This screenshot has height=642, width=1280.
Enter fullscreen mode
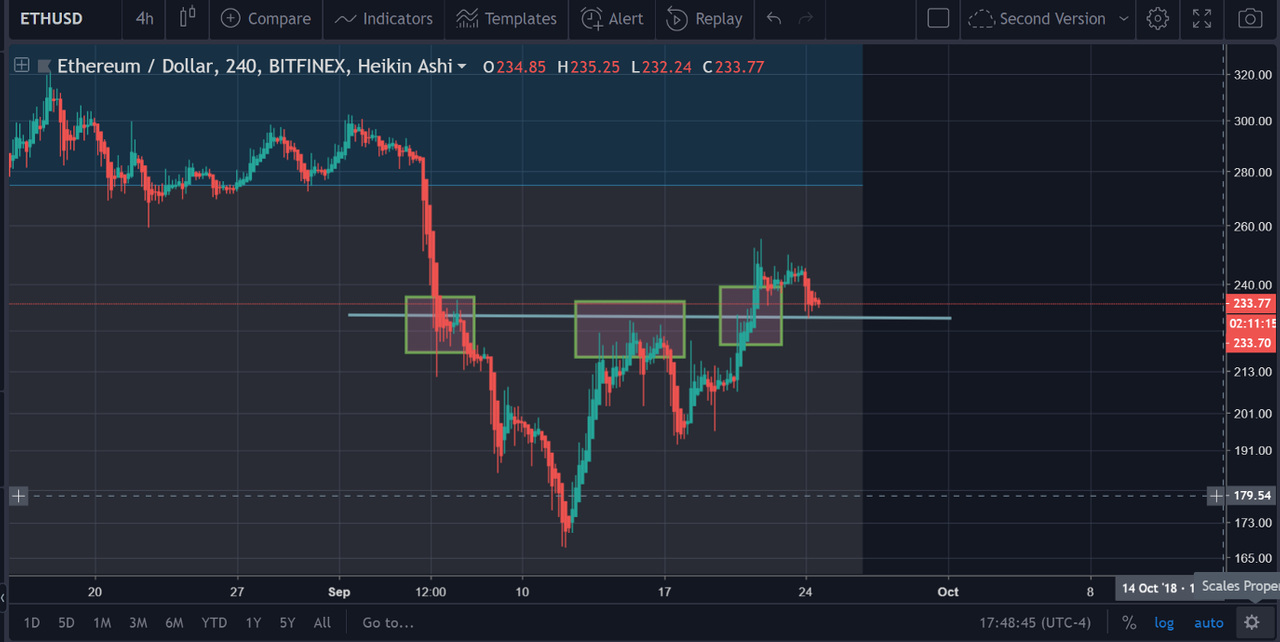[1203, 18]
